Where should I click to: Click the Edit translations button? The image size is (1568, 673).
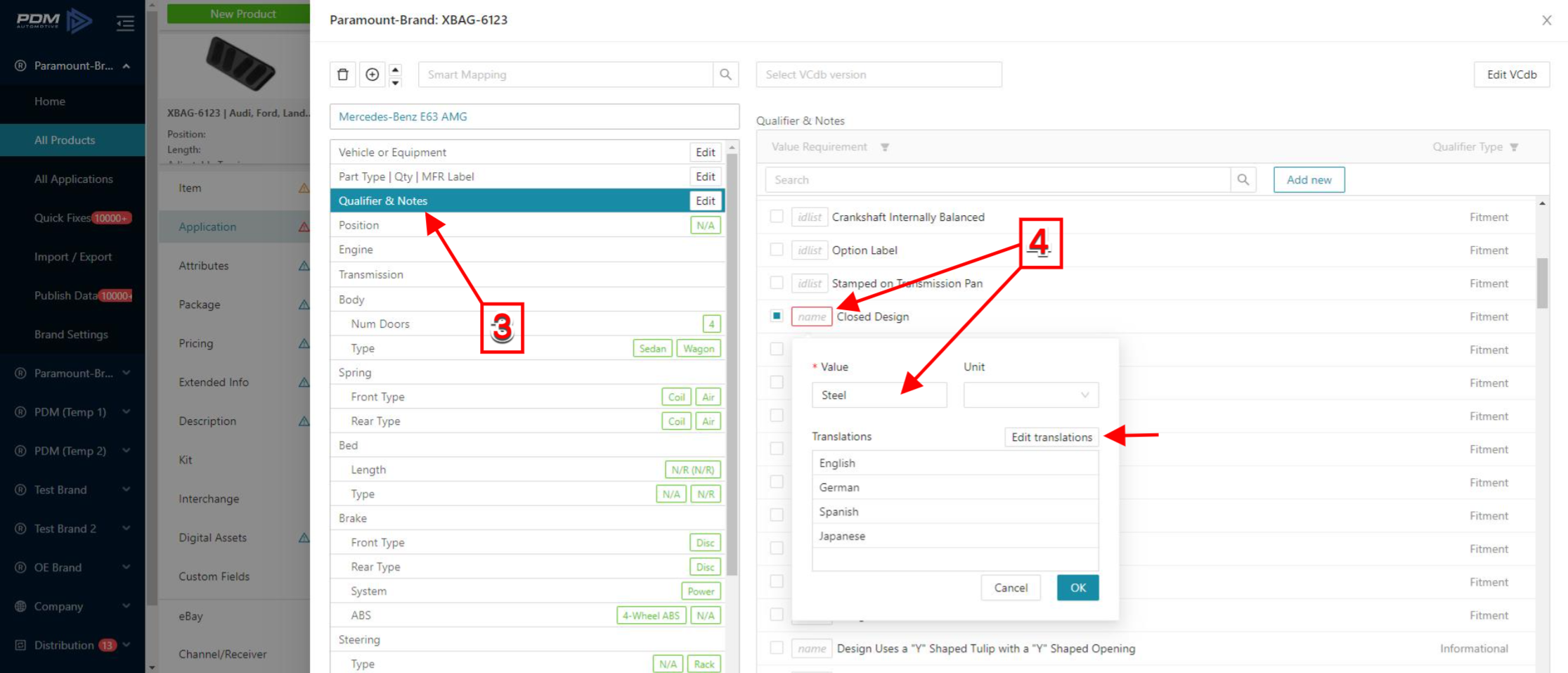(1052, 437)
